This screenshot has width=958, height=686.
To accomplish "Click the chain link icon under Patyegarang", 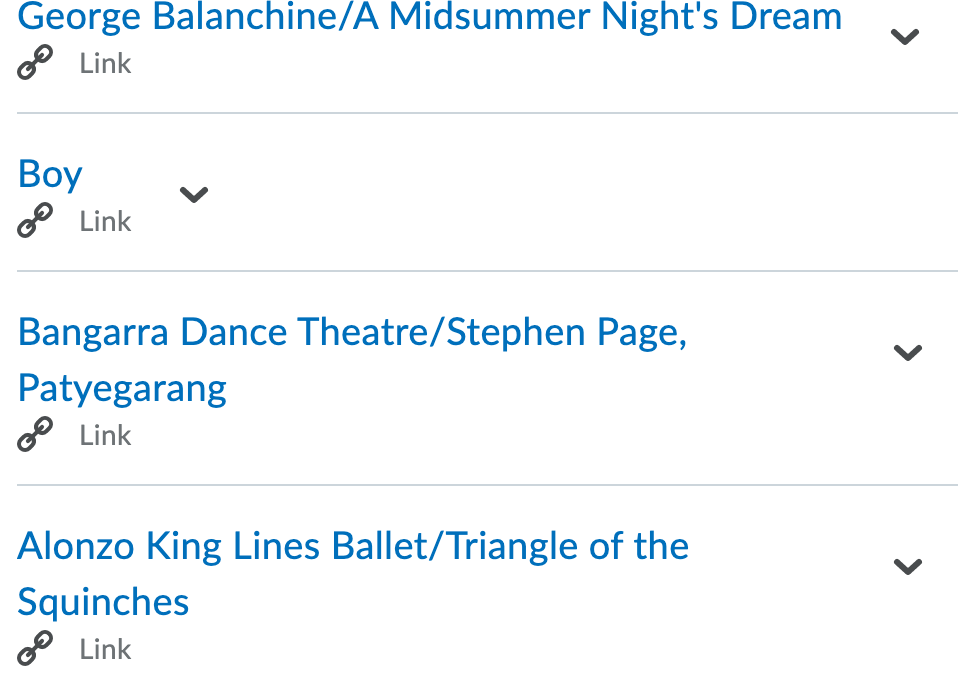I will [x=35, y=434].
